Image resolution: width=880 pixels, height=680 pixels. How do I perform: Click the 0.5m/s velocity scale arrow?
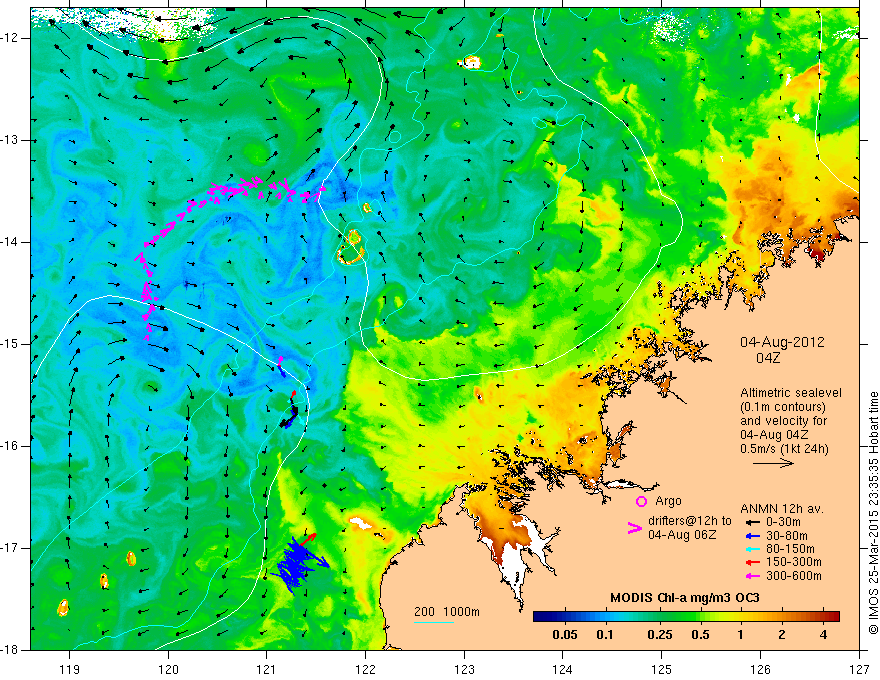tap(773, 463)
